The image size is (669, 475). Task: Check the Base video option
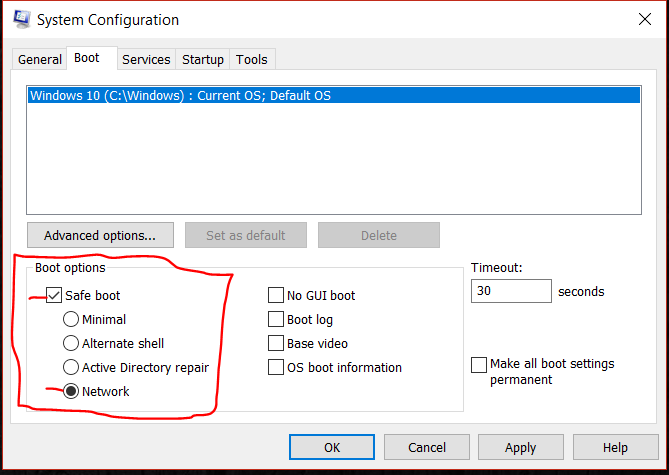coord(276,344)
